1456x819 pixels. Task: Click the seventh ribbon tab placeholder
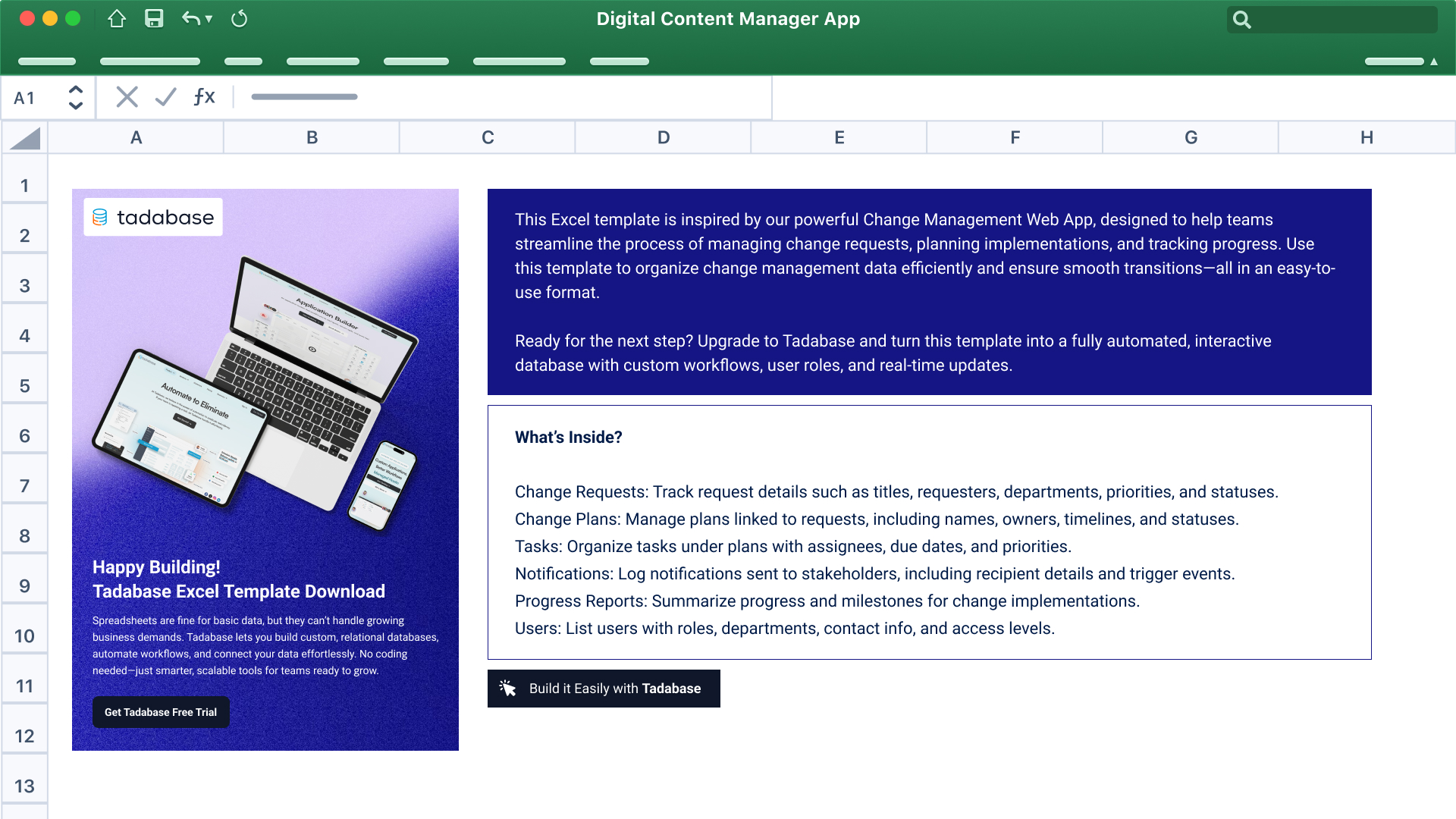coord(620,61)
